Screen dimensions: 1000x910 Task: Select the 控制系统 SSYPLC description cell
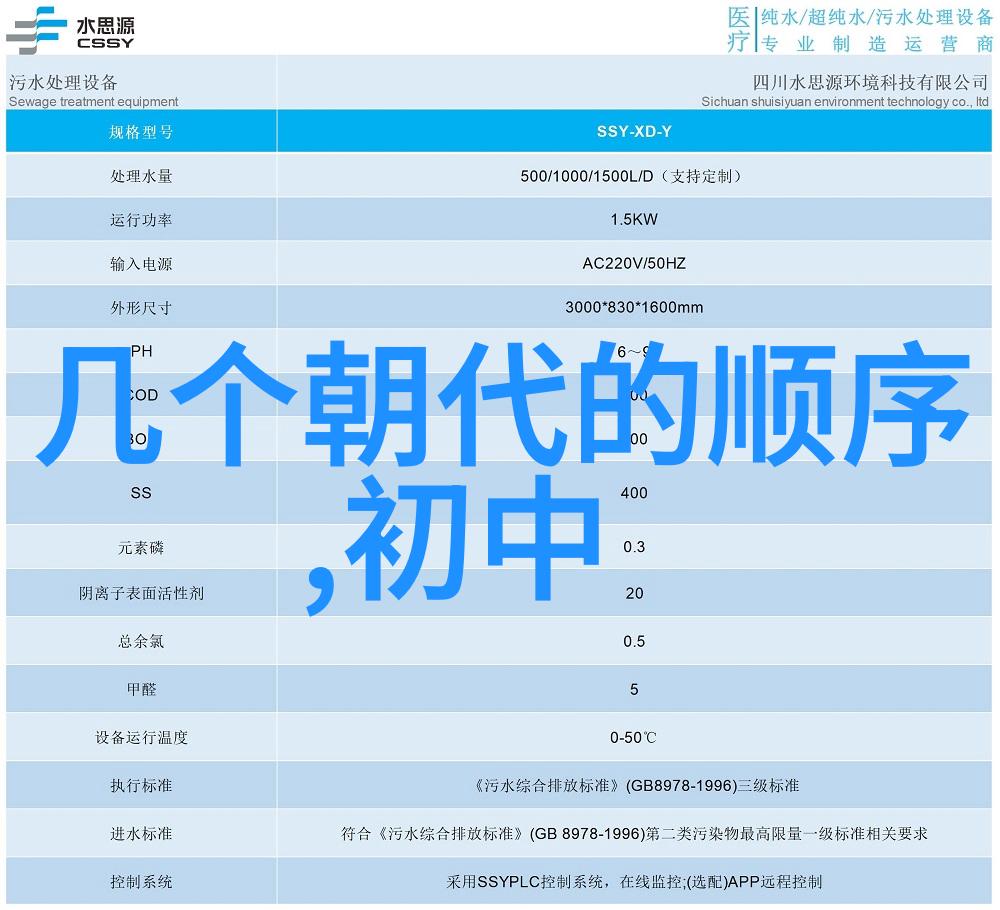point(634,882)
